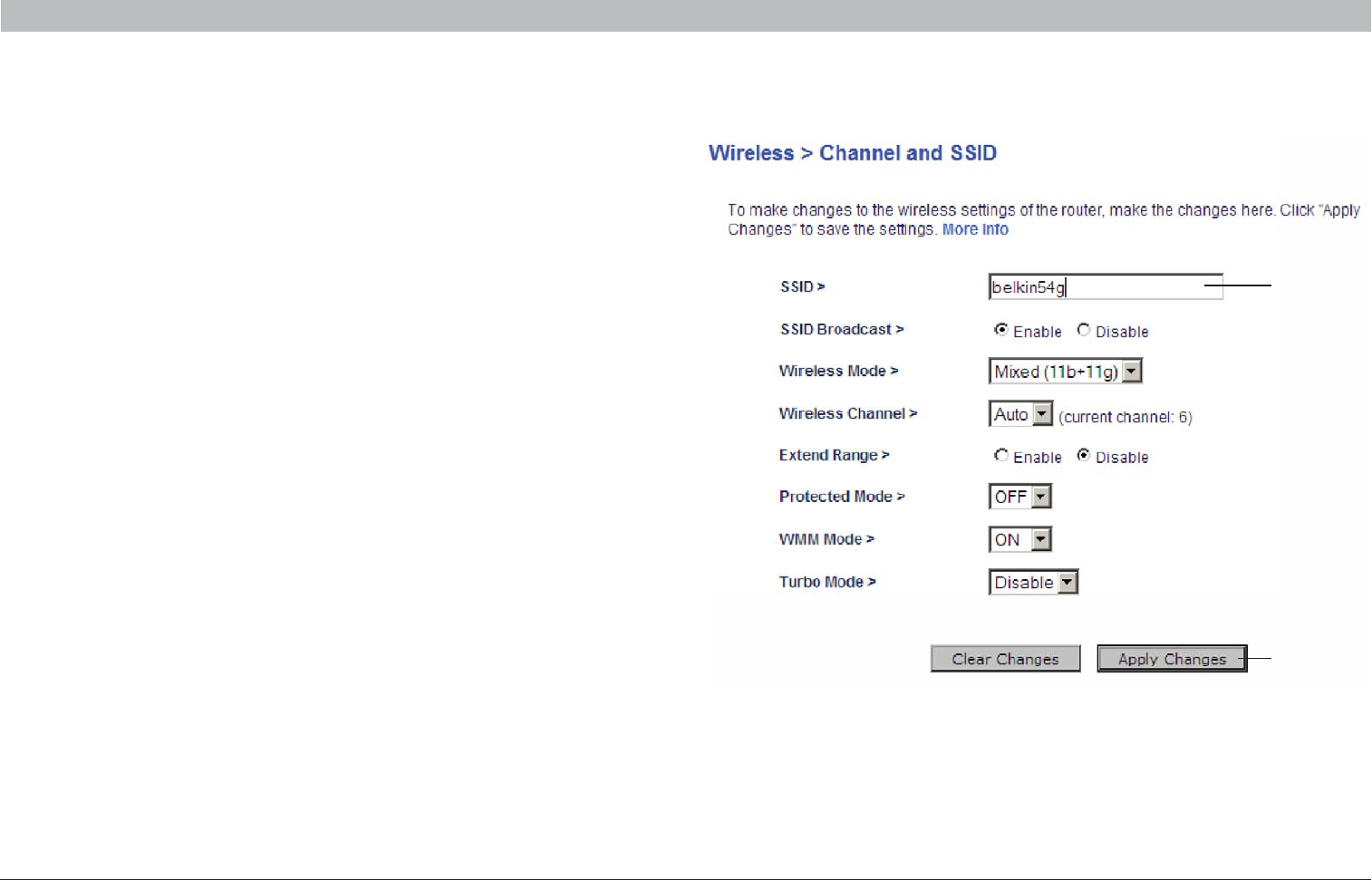Open the WMM Mode dropdown
1372x880 pixels.
click(1019, 539)
